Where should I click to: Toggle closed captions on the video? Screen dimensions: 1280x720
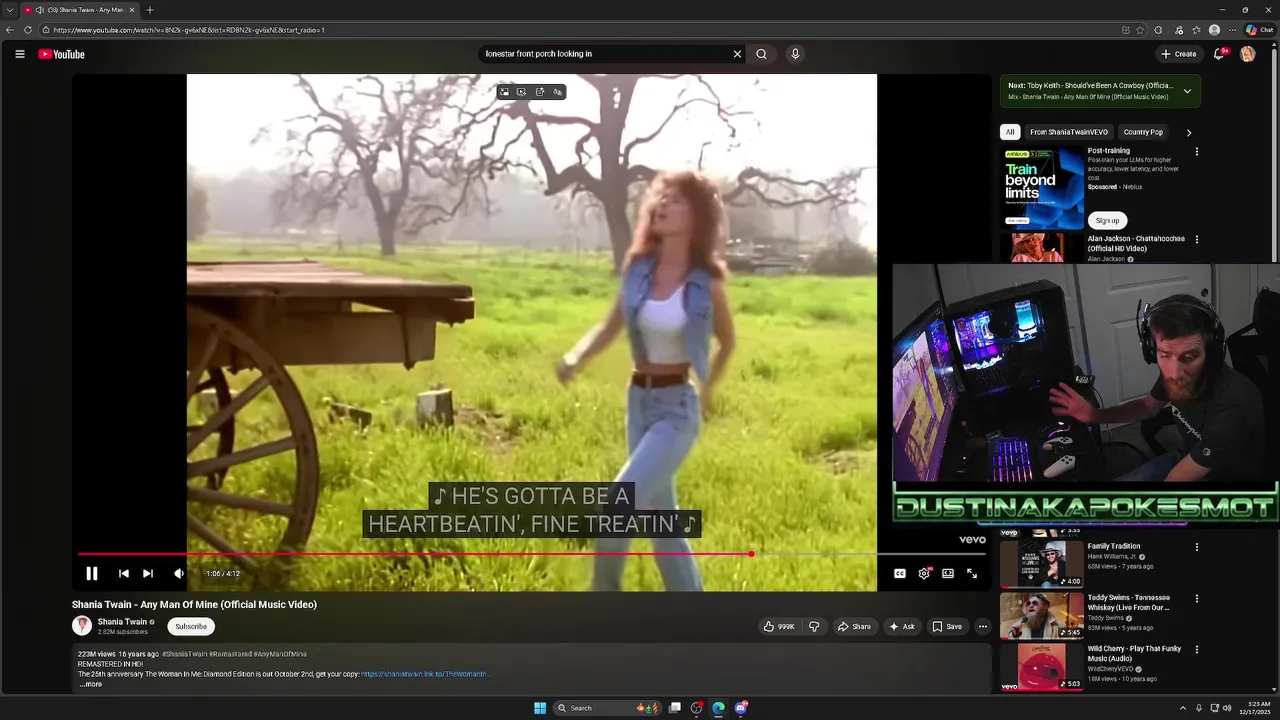pyautogui.click(x=900, y=573)
